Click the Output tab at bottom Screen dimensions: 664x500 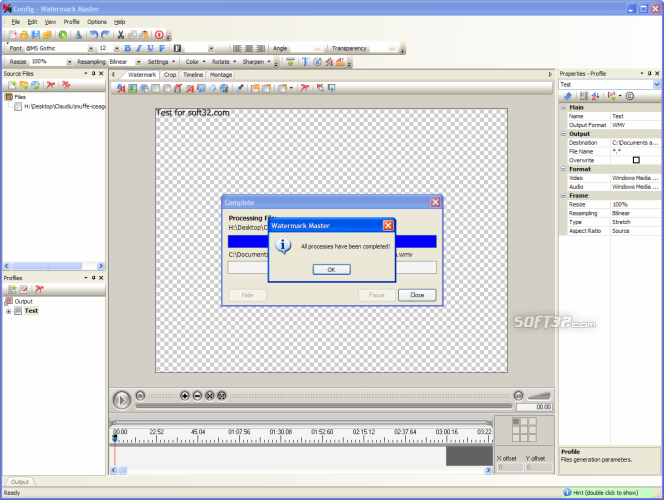(19, 482)
